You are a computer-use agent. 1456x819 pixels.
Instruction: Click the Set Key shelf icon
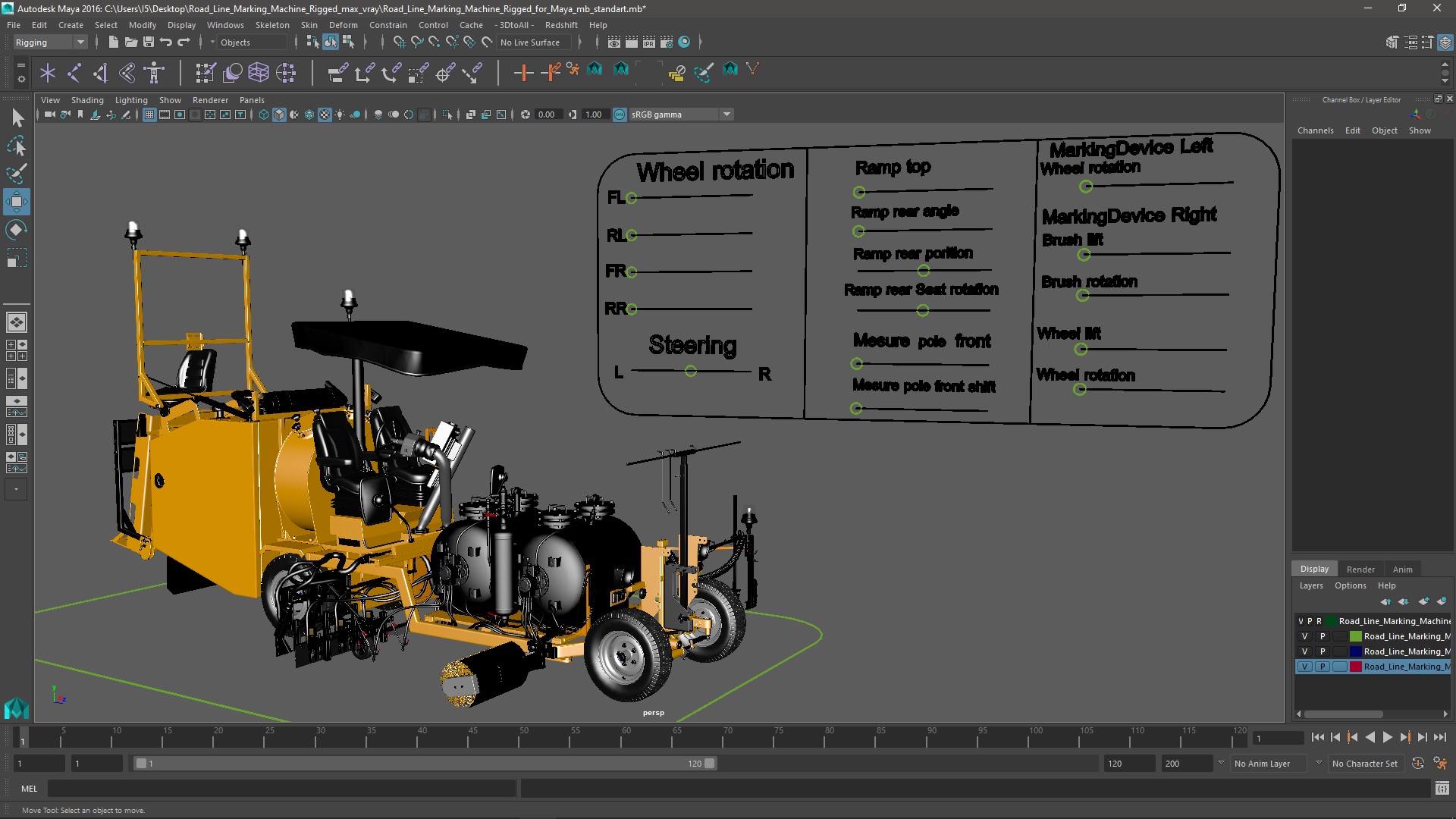pos(523,73)
